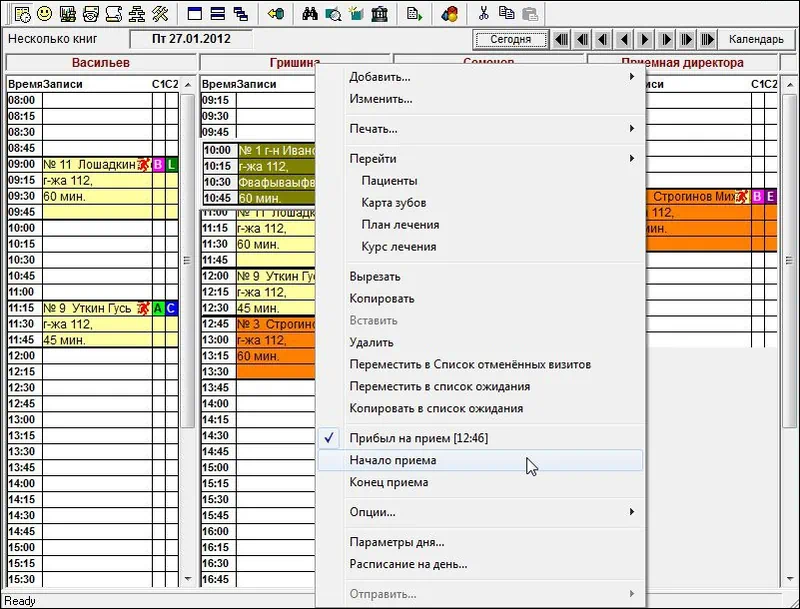Click the magenta 'B' tag on Лошадкин appointment
The image size is (800, 609).
[158, 164]
